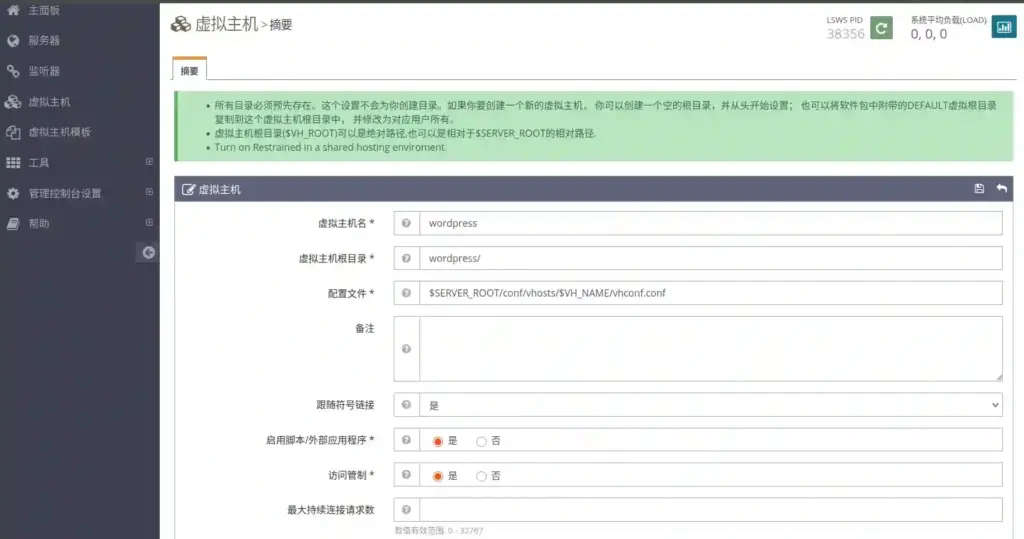
Task: Collapse the sidebar with the arrow circle icon
Action: [148, 253]
